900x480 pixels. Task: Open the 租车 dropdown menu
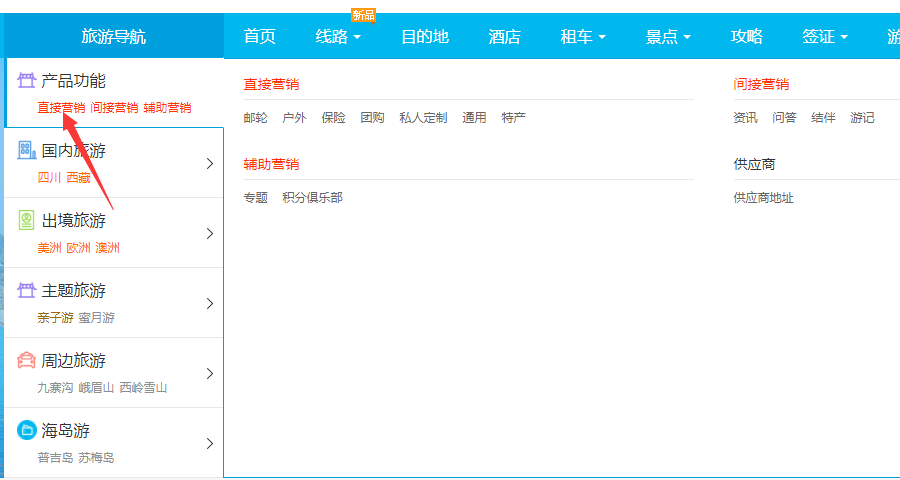[583, 37]
